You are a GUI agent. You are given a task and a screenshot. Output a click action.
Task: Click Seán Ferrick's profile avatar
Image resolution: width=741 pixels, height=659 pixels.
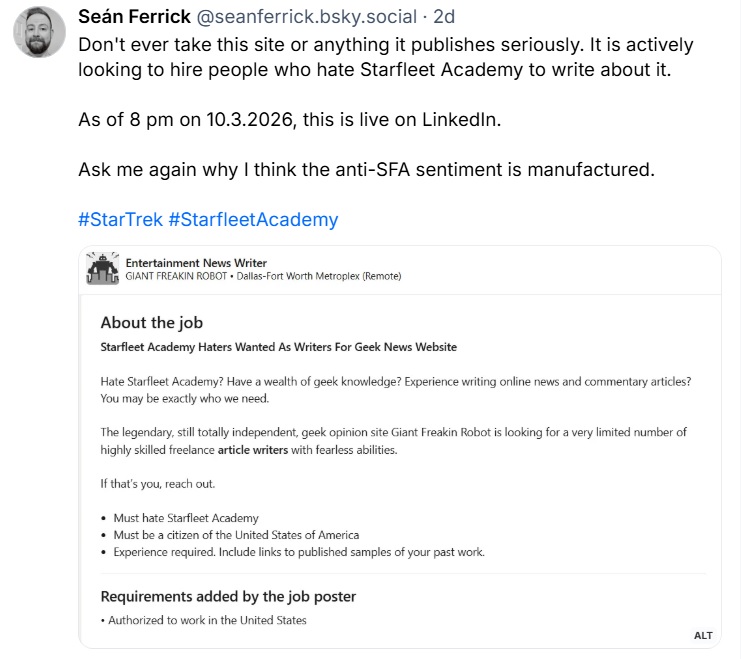[39, 32]
